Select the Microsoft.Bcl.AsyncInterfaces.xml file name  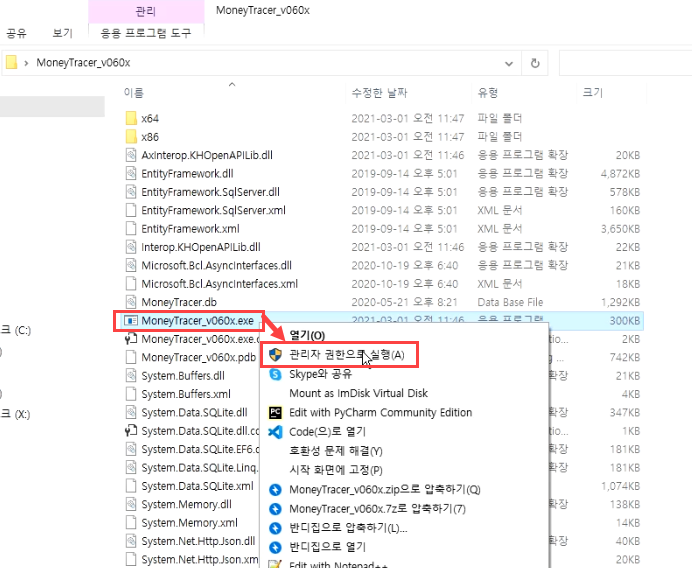click(220, 284)
